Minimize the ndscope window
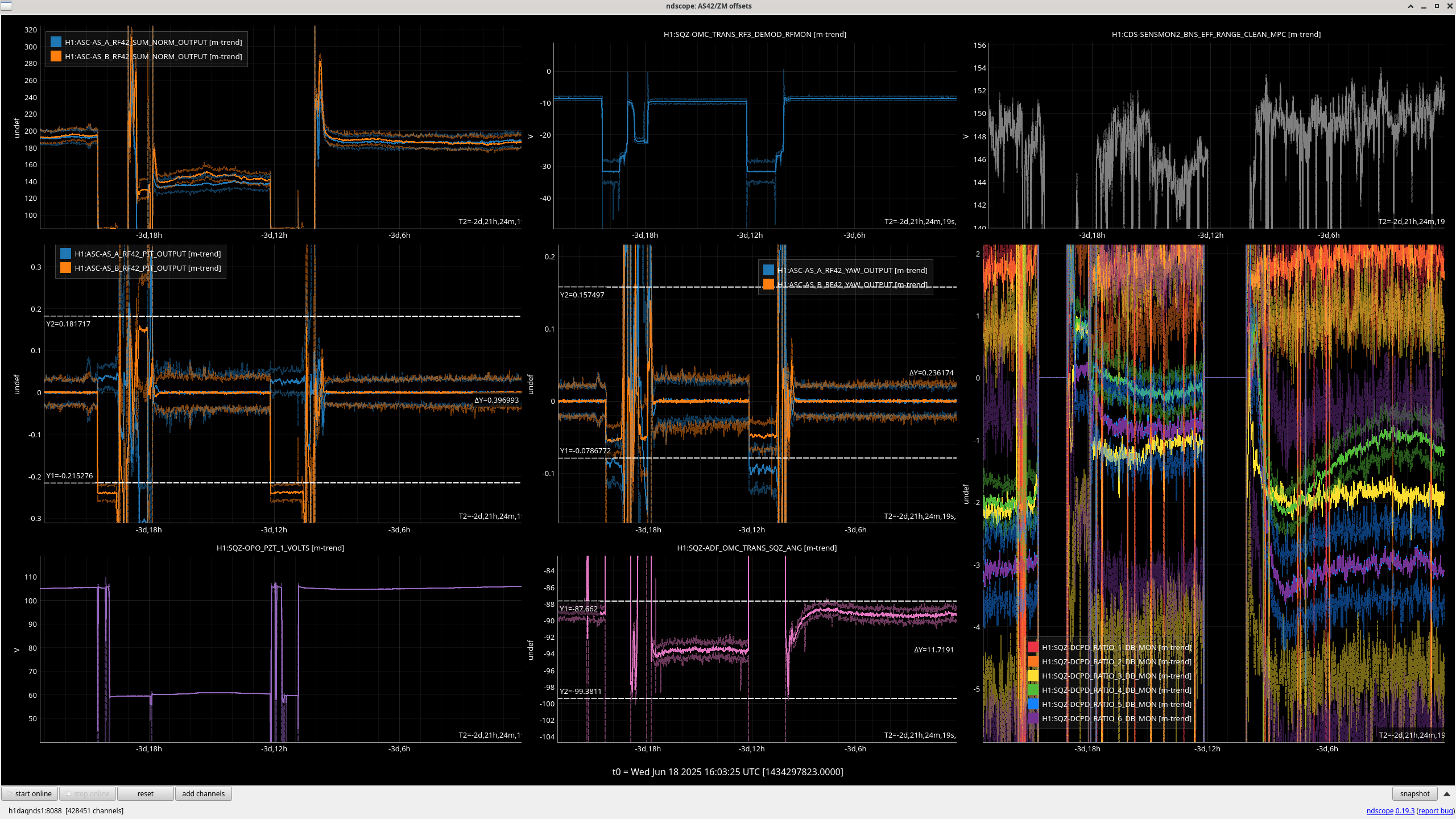The width and height of the screenshot is (1456, 819). pyautogui.click(x=1424, y=6)
